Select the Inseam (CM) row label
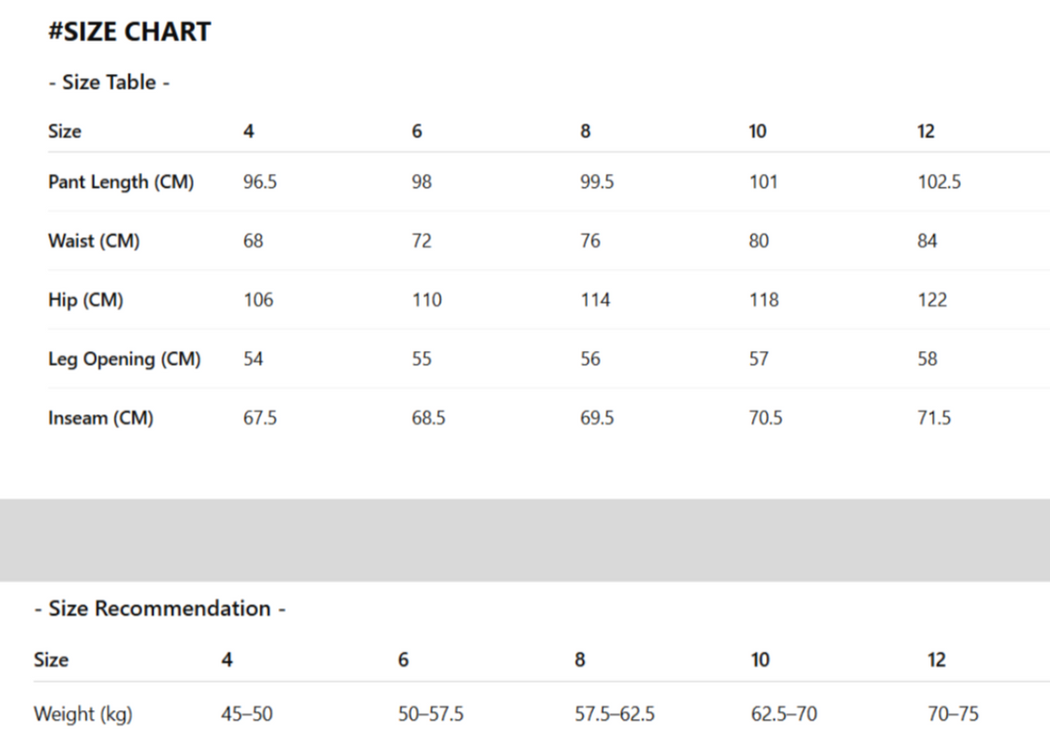Viewport: 1050px width, 751px height. coord(101,418)
